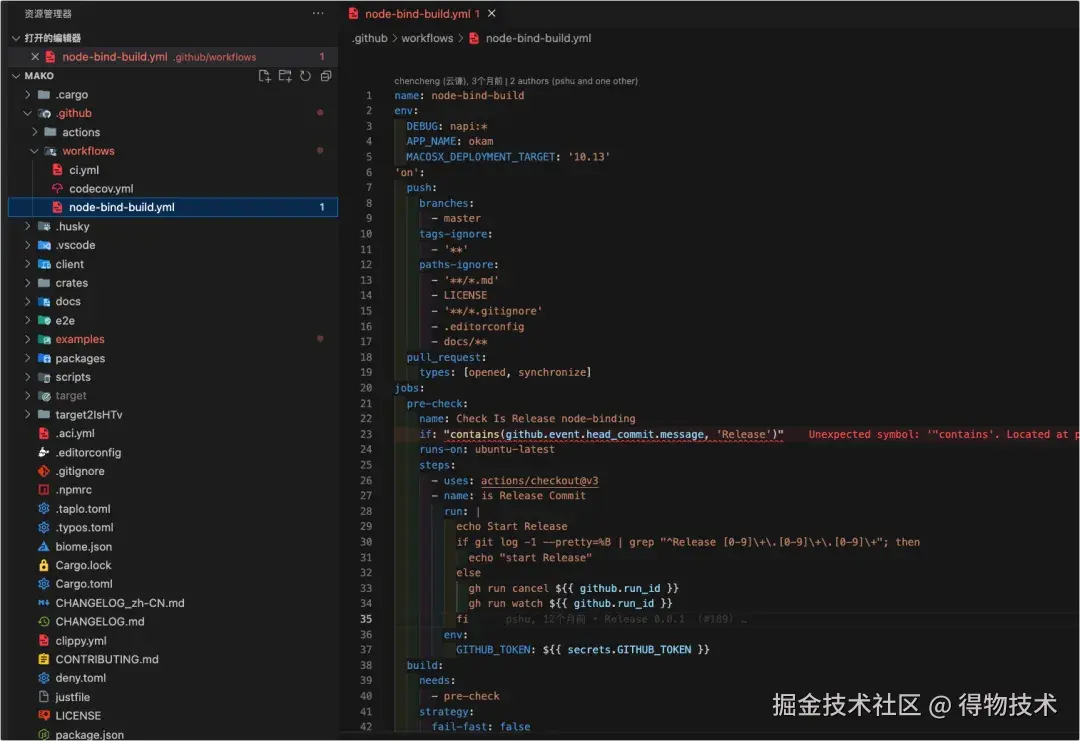Expand the .cargo folder
The height and width of the screenshot is (741, 1080).
(28, 94)
